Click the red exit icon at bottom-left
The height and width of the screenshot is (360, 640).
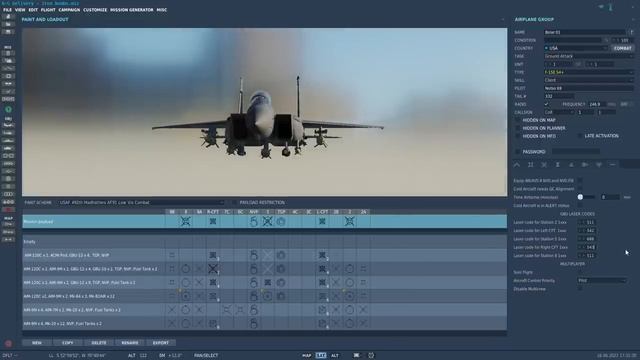pos(8,344)
